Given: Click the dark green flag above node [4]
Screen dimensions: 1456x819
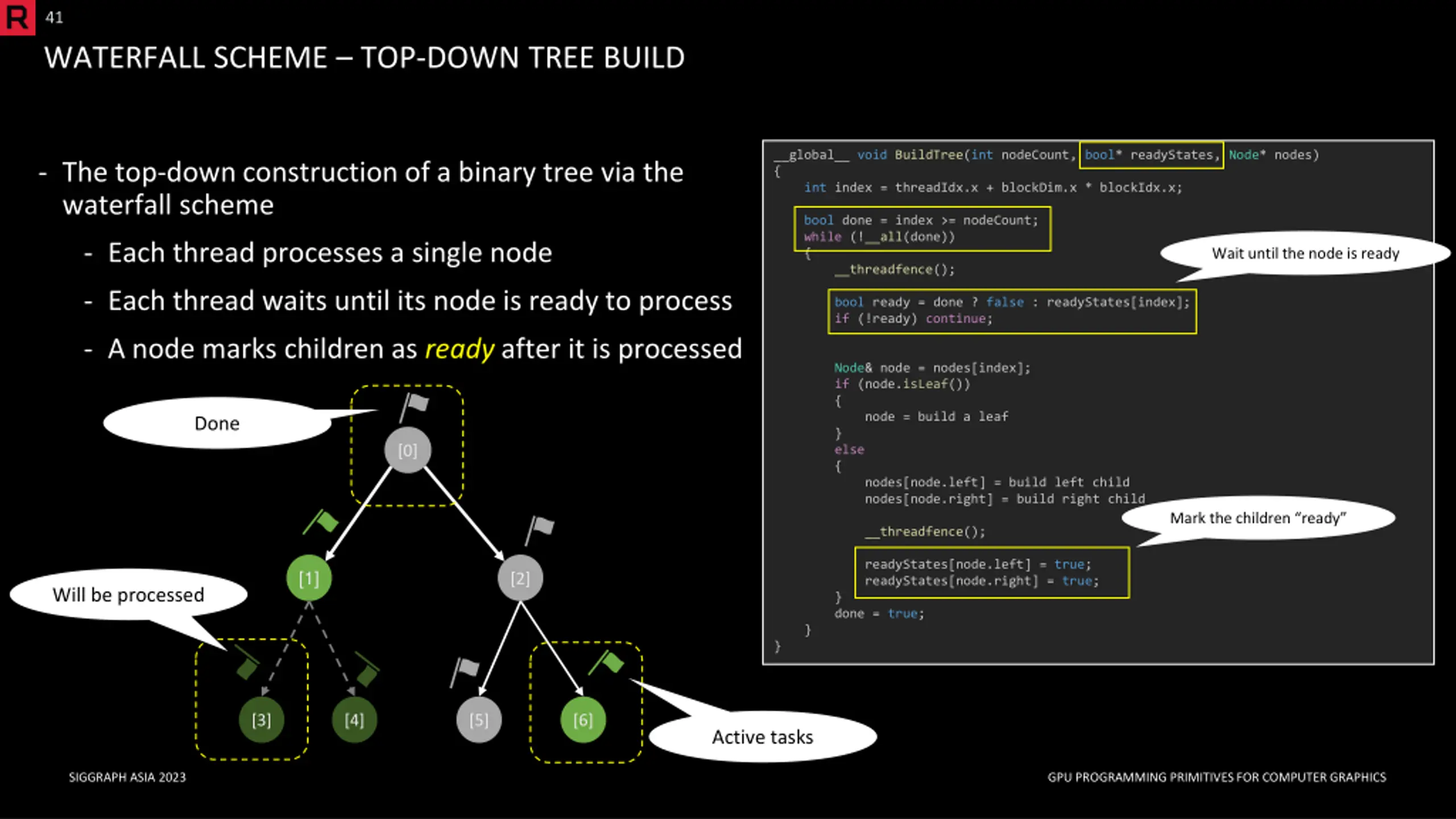Looking at the screenshot, I should (x=367, y=669).
